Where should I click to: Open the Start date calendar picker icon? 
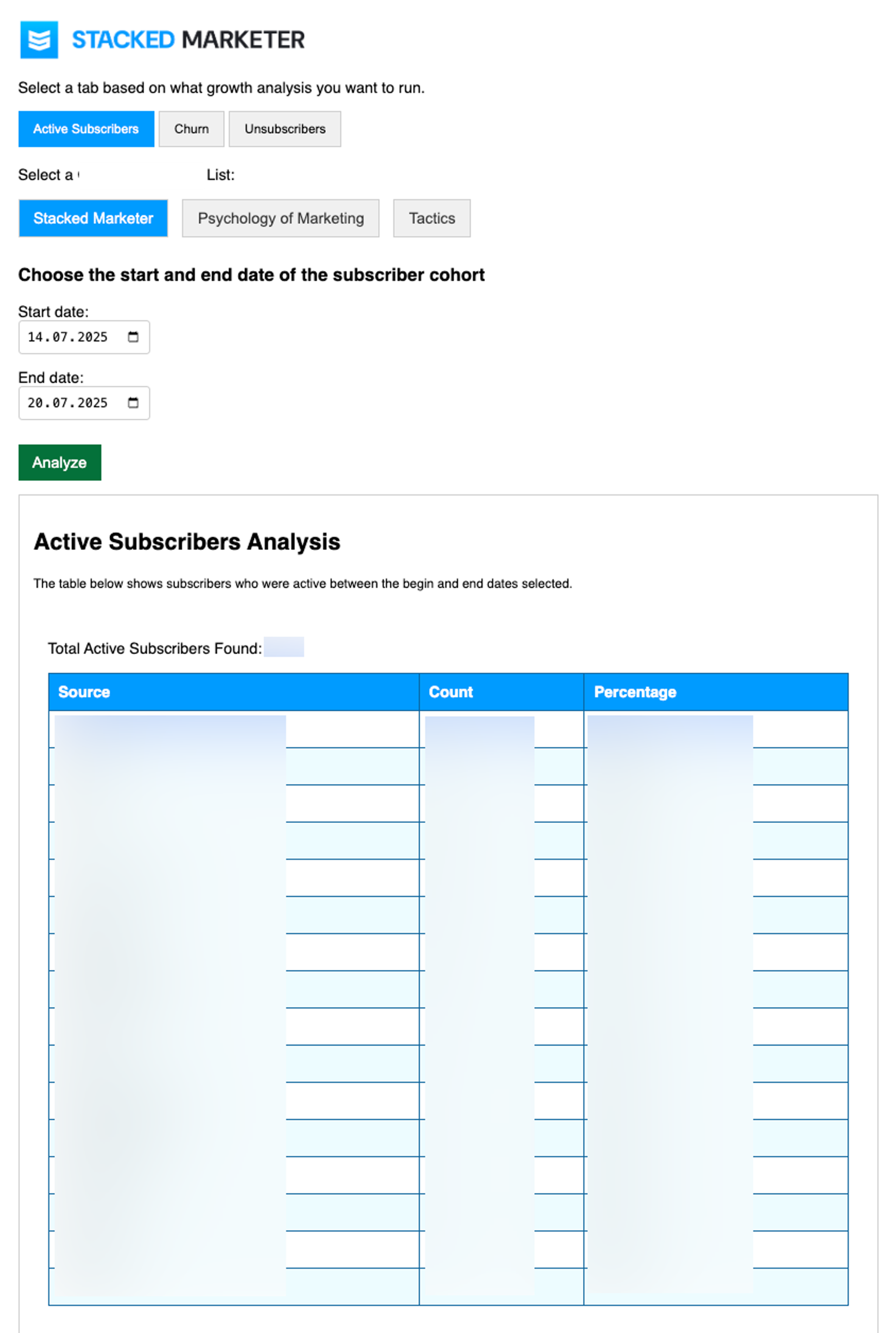(133, 337)
